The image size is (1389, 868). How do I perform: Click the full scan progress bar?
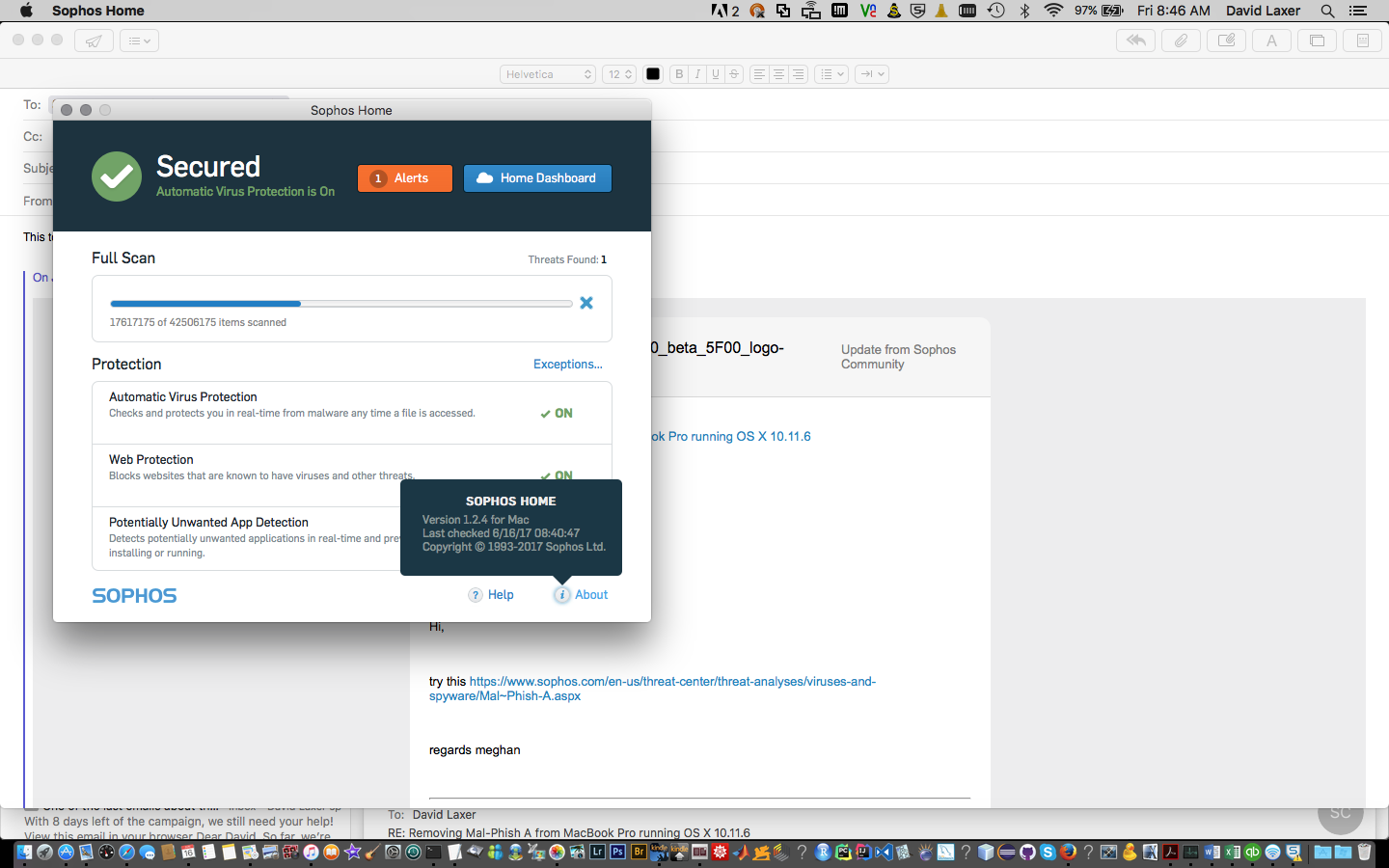(x=341, y=304)
